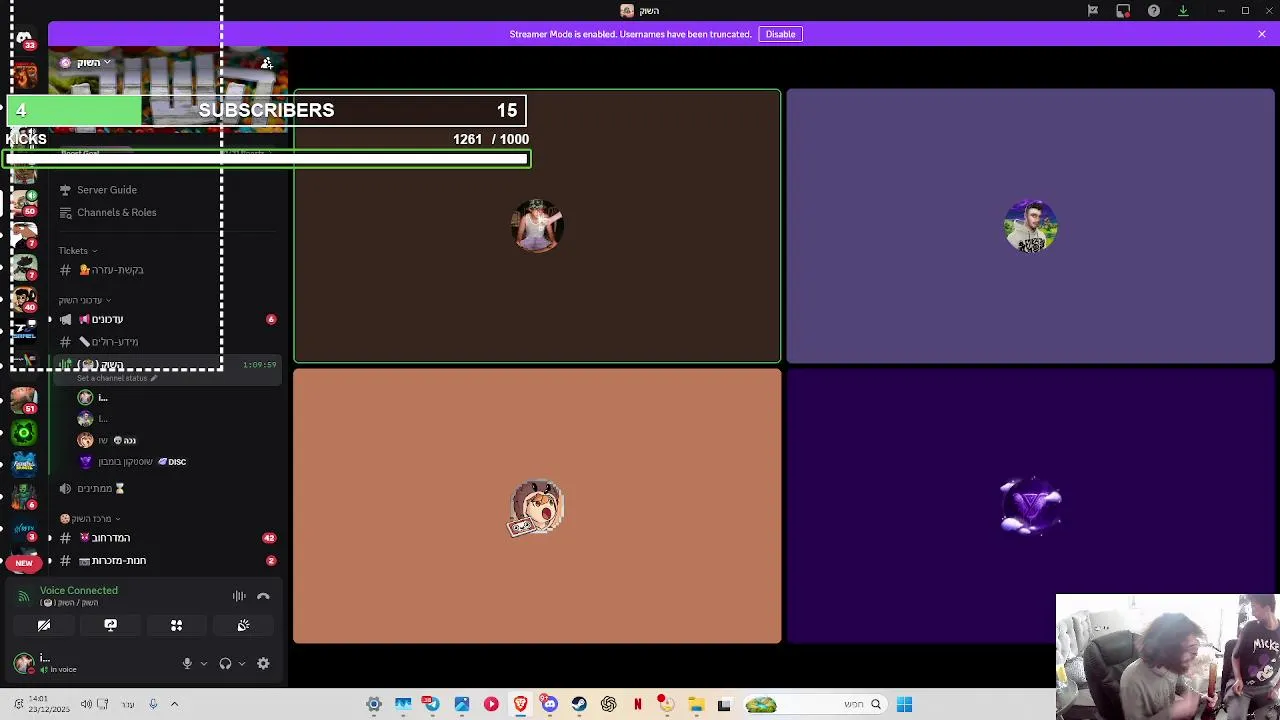Select the bottom-left orange participant tile
1280x720 pixels.
[537, 506]
